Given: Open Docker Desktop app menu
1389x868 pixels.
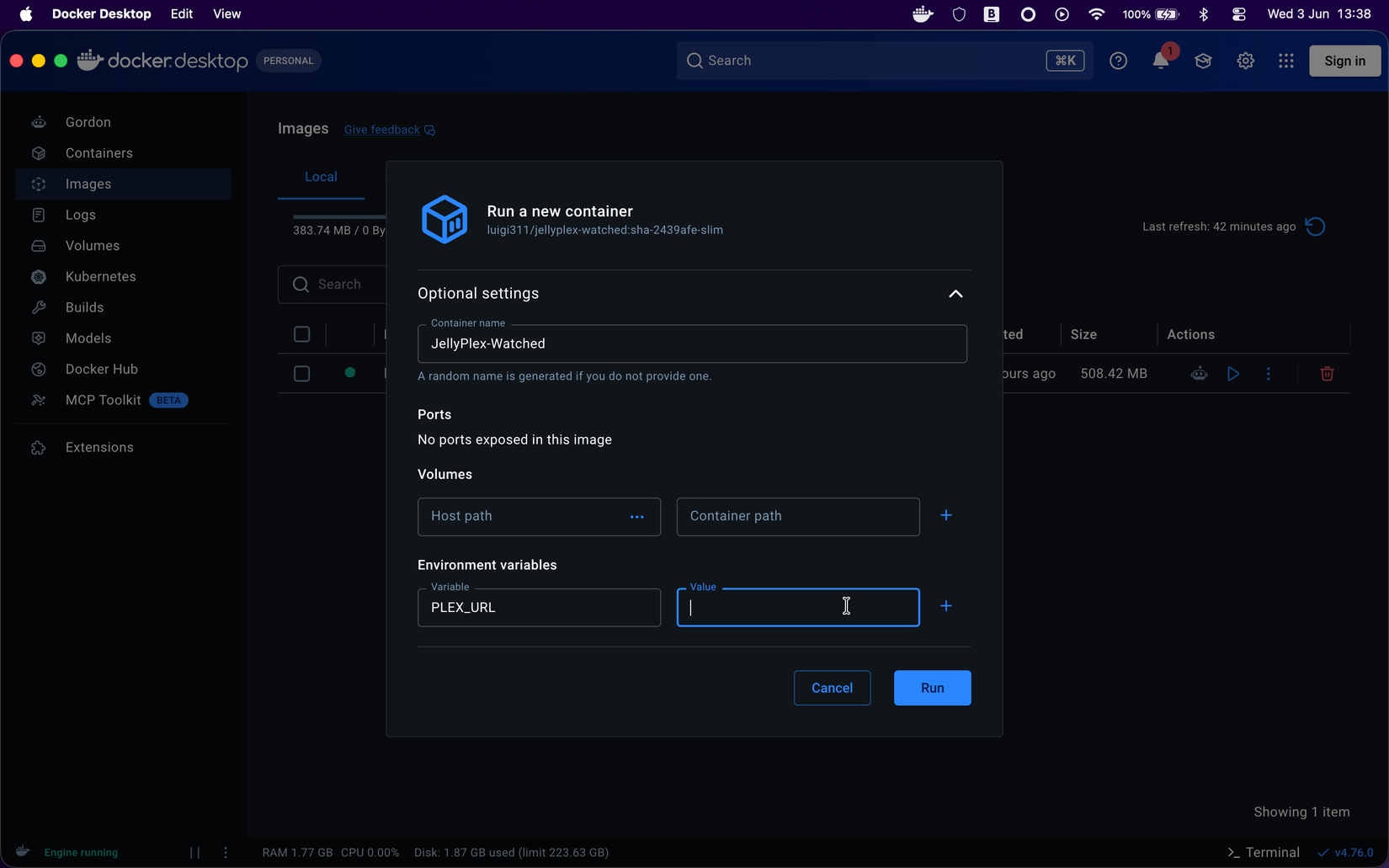Looking at the screenshot, I should [x=102, y=14].
